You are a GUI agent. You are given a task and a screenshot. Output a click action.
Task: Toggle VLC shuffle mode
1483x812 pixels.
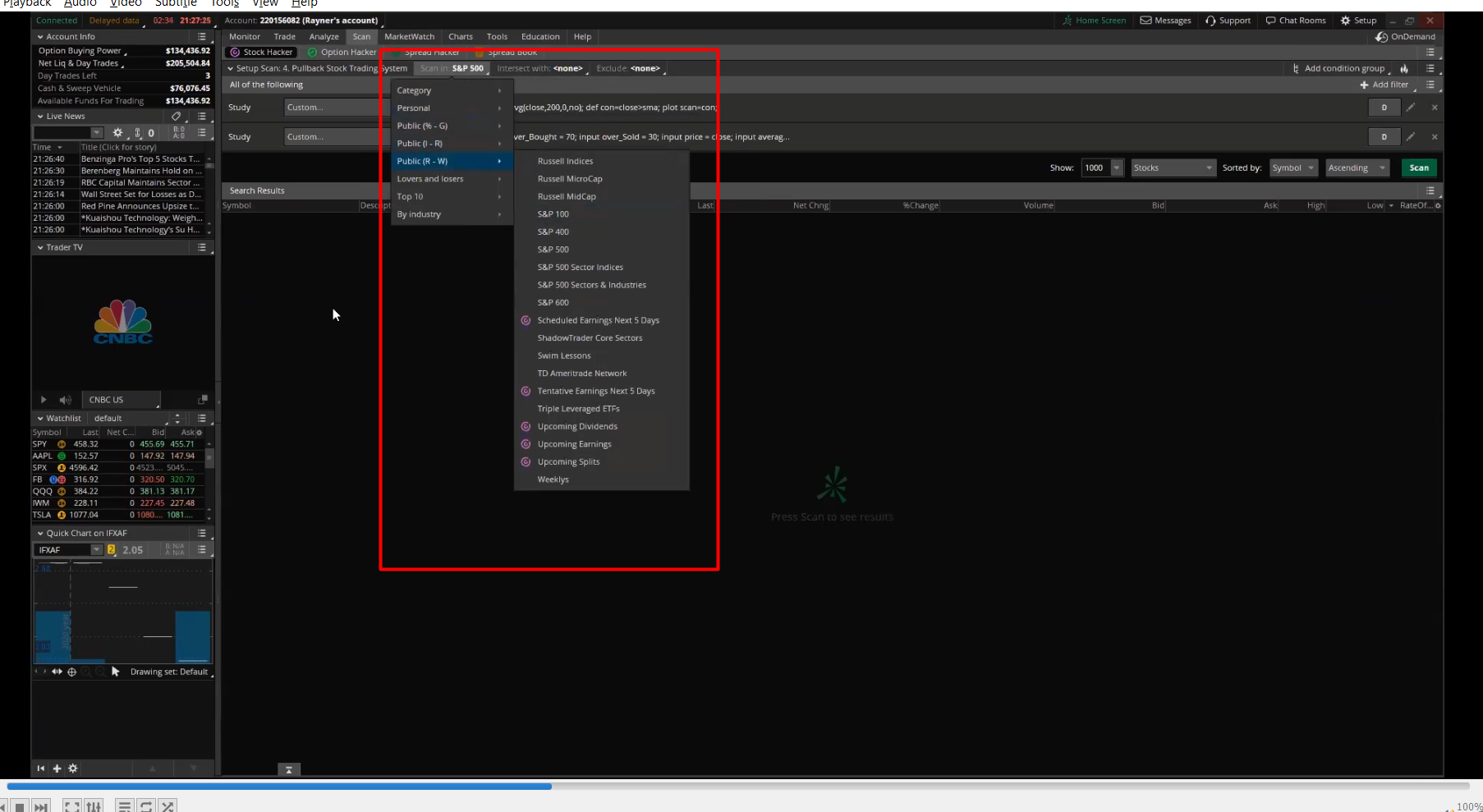tap(168, 806)
